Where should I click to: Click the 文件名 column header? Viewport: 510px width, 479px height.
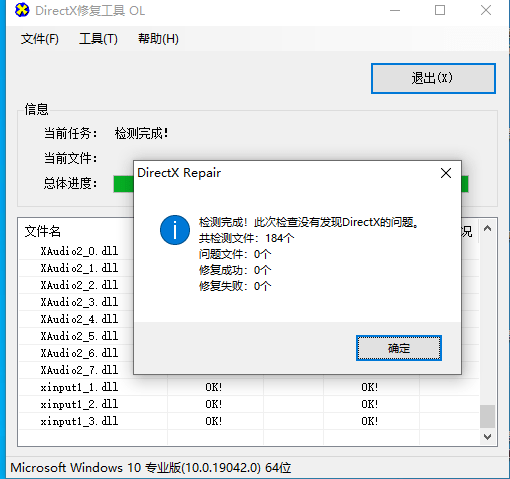click(43, 231)
